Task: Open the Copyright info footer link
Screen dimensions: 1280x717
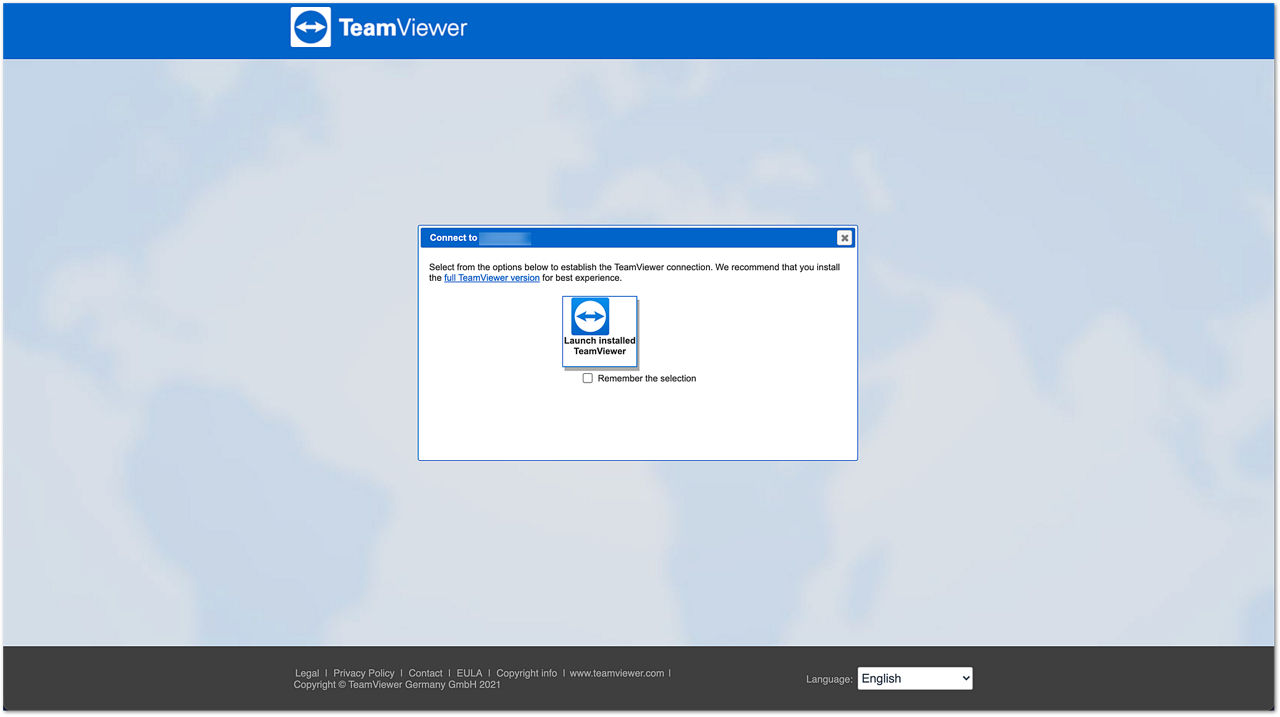Action: click(x=527, y=674)
